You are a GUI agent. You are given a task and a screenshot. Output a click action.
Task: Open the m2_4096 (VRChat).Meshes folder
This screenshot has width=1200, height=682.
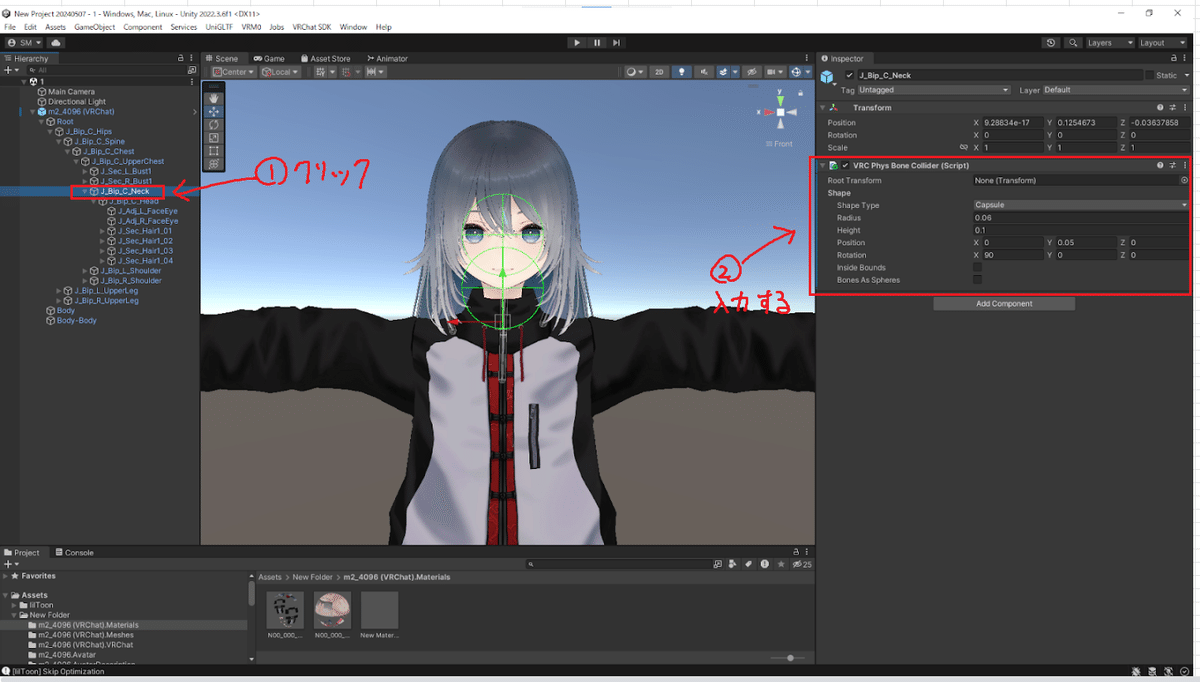(88, 635)
